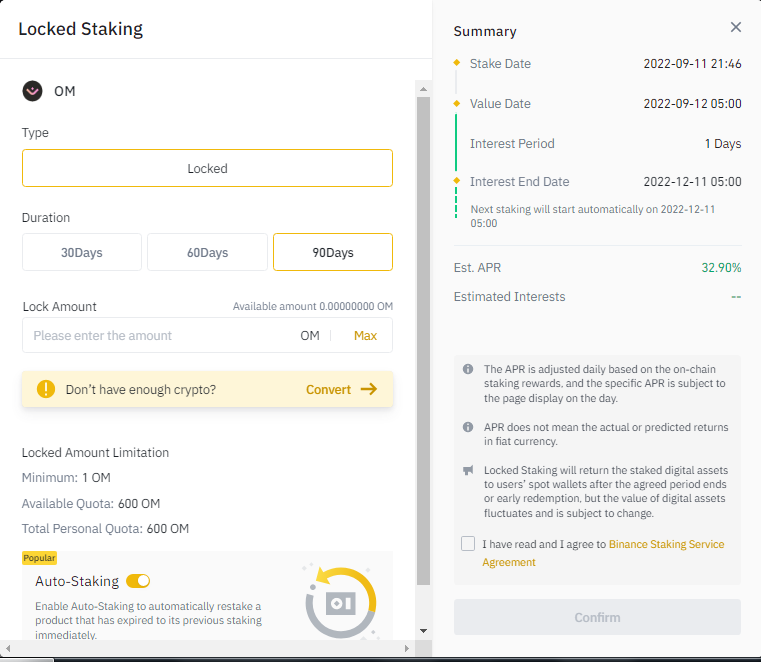Click the info icon next to APR adjusted note
Viewport: 761px width, 662px height.
(468, 369)
